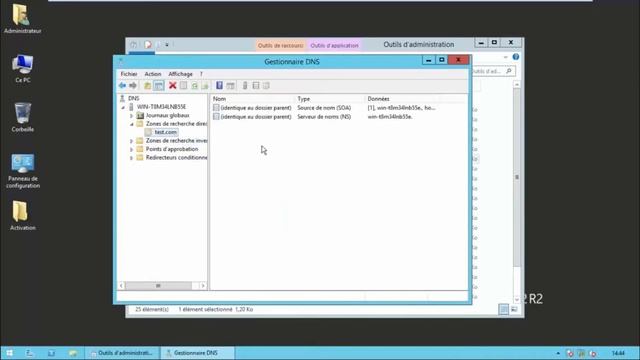Click the new record toolbar icon

[x=266, y=86]
